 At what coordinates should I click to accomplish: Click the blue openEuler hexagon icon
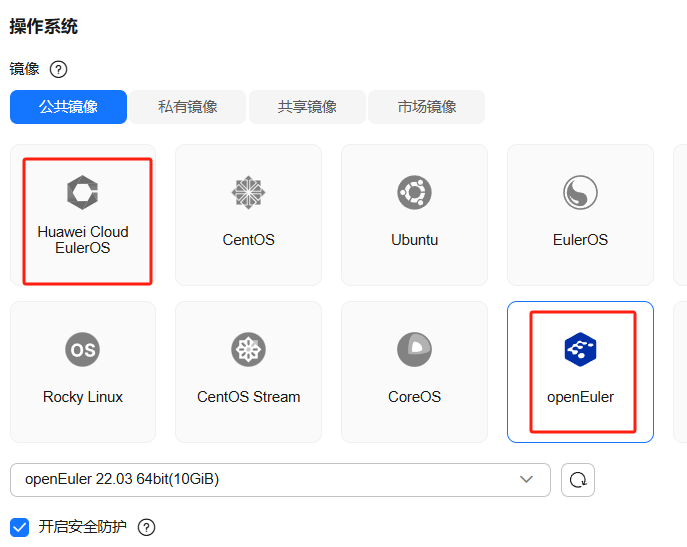click(580, 349)
